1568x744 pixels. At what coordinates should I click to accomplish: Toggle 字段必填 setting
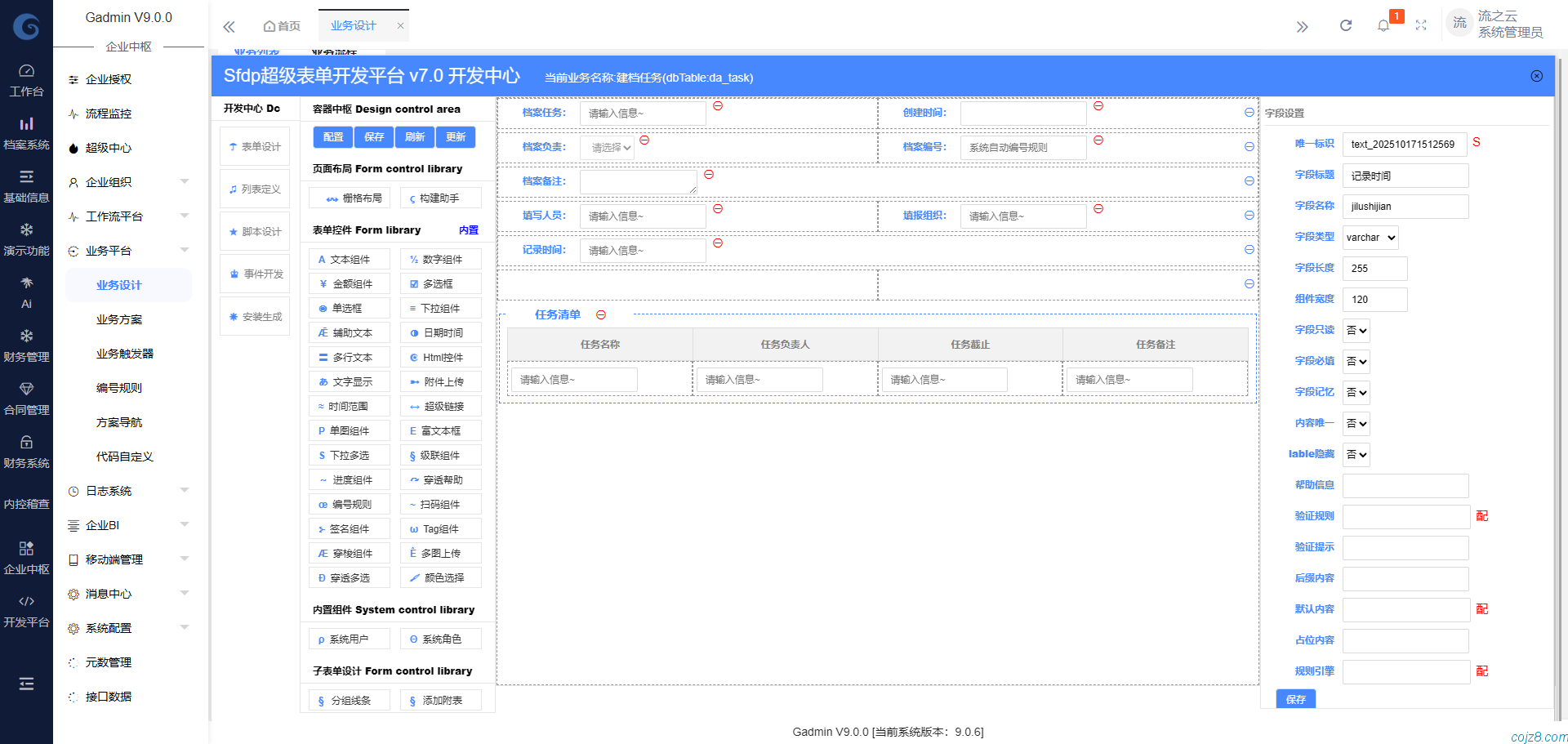point(1356,361)
